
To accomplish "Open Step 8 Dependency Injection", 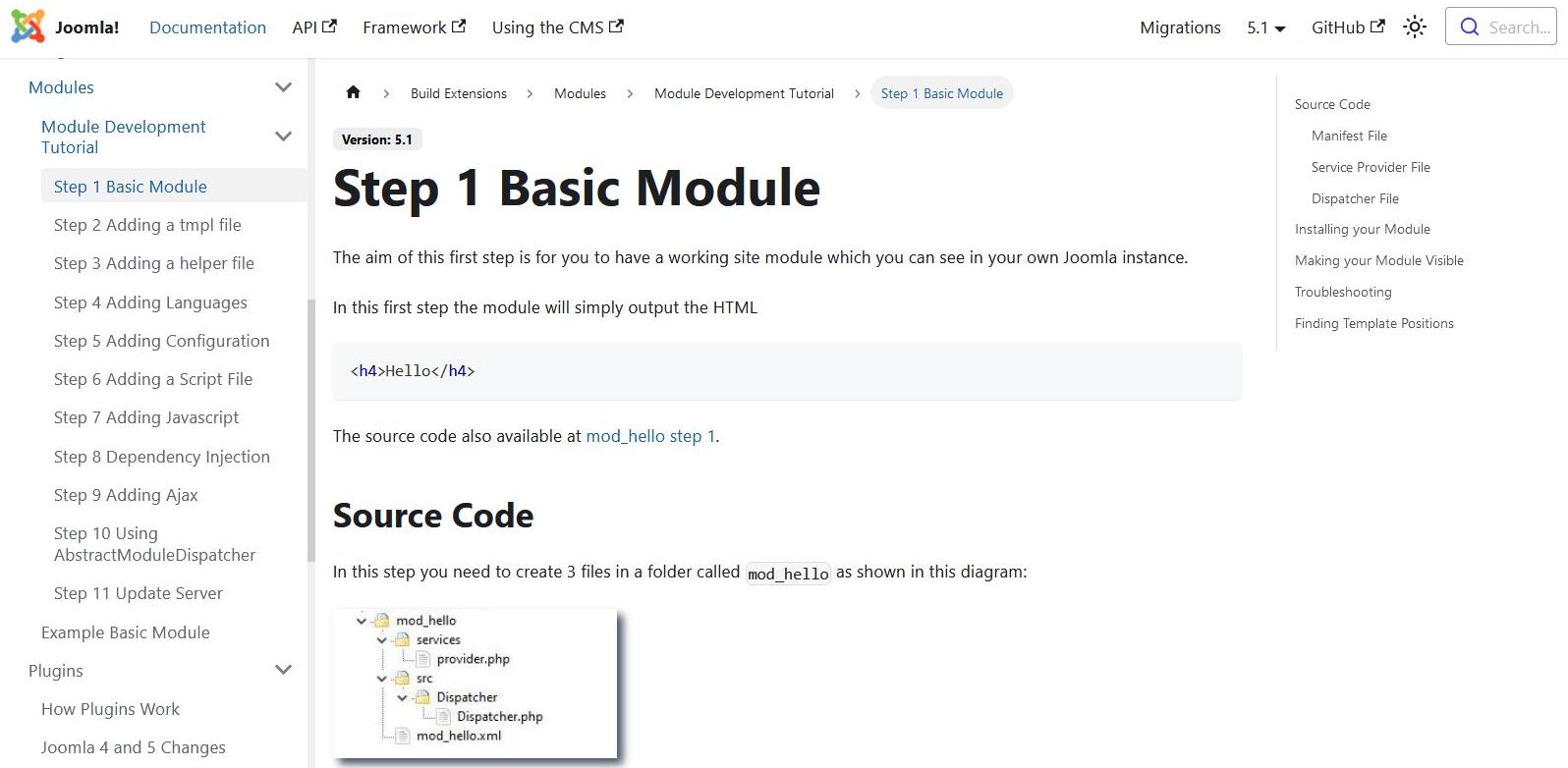I will [162, 457].
